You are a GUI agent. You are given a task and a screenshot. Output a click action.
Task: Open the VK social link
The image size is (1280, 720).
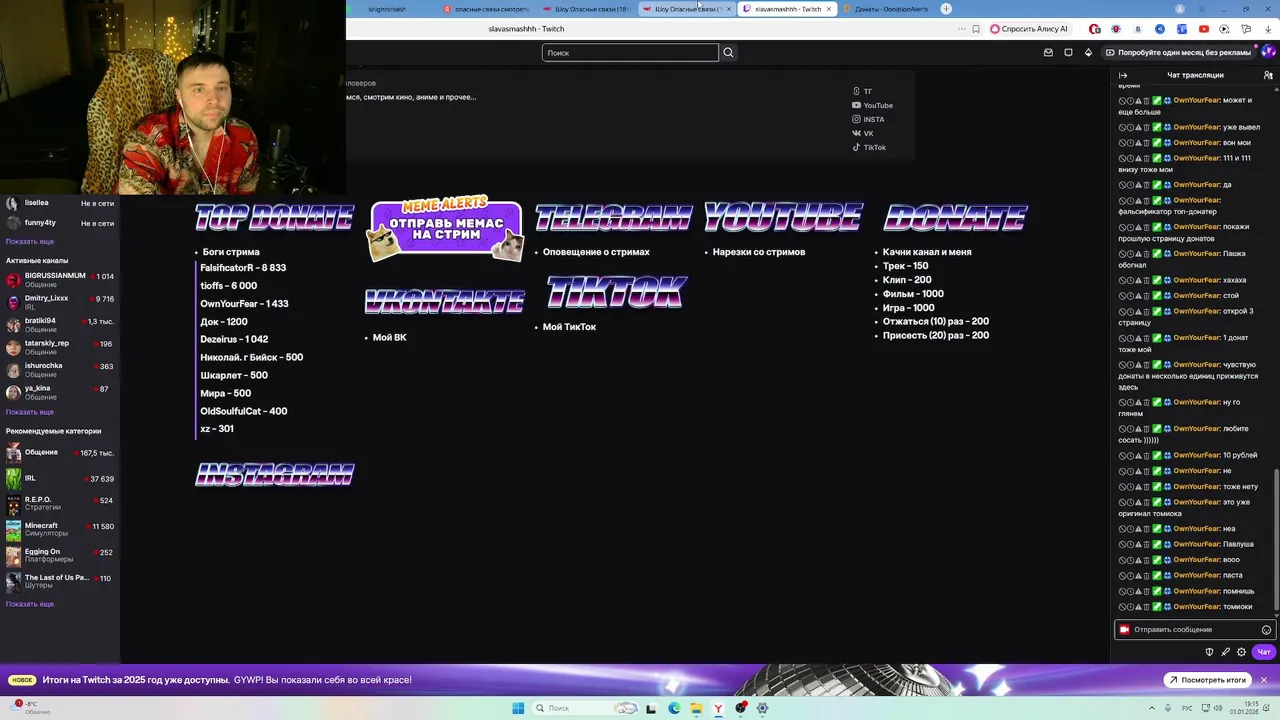pos(862,133)
